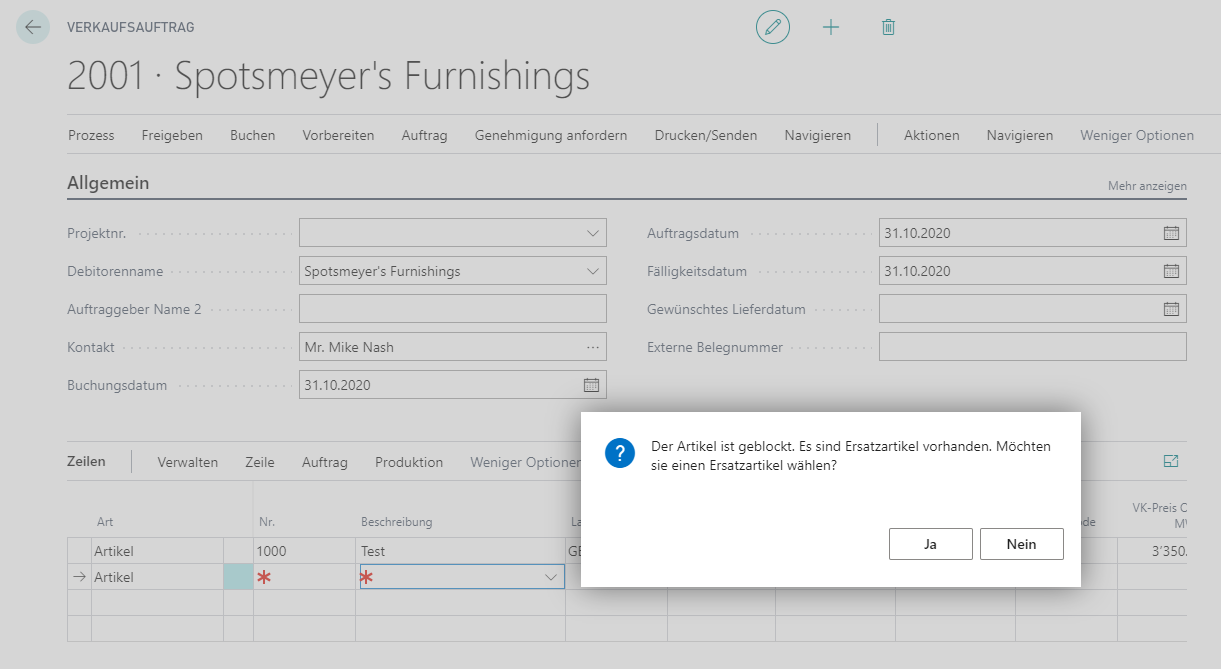Open the Prozess menu
Screen dimensions: 1221x669
91,135
